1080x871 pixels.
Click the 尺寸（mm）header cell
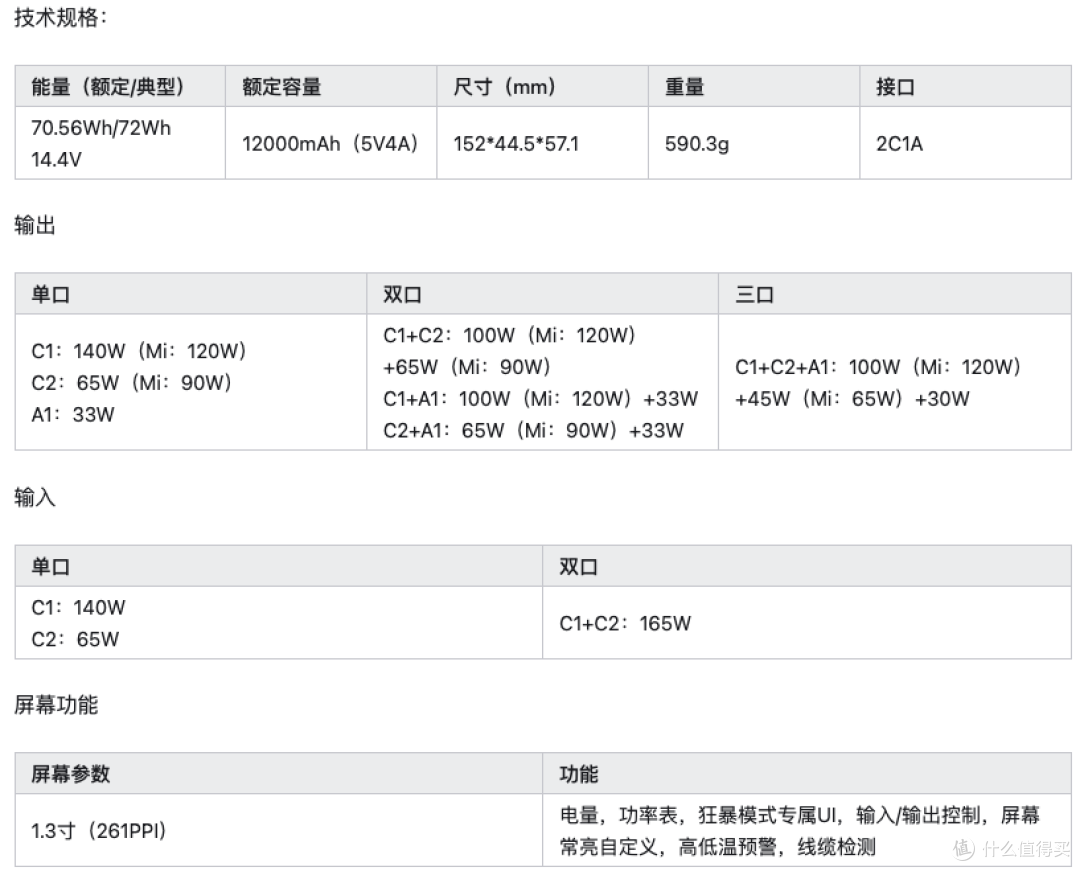click(x=542, y=87)
